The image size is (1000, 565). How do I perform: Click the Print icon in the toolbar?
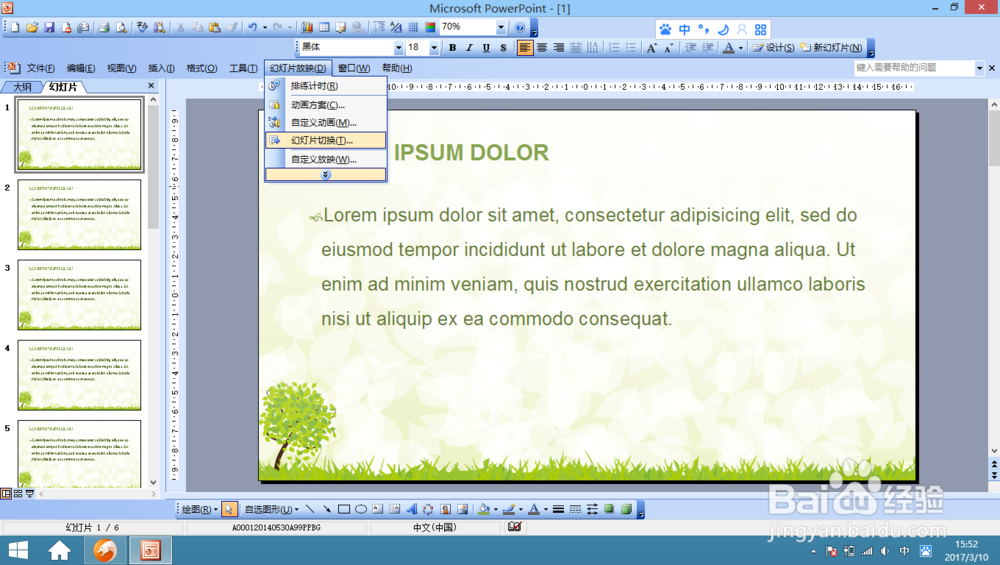[x=104, y=27]
